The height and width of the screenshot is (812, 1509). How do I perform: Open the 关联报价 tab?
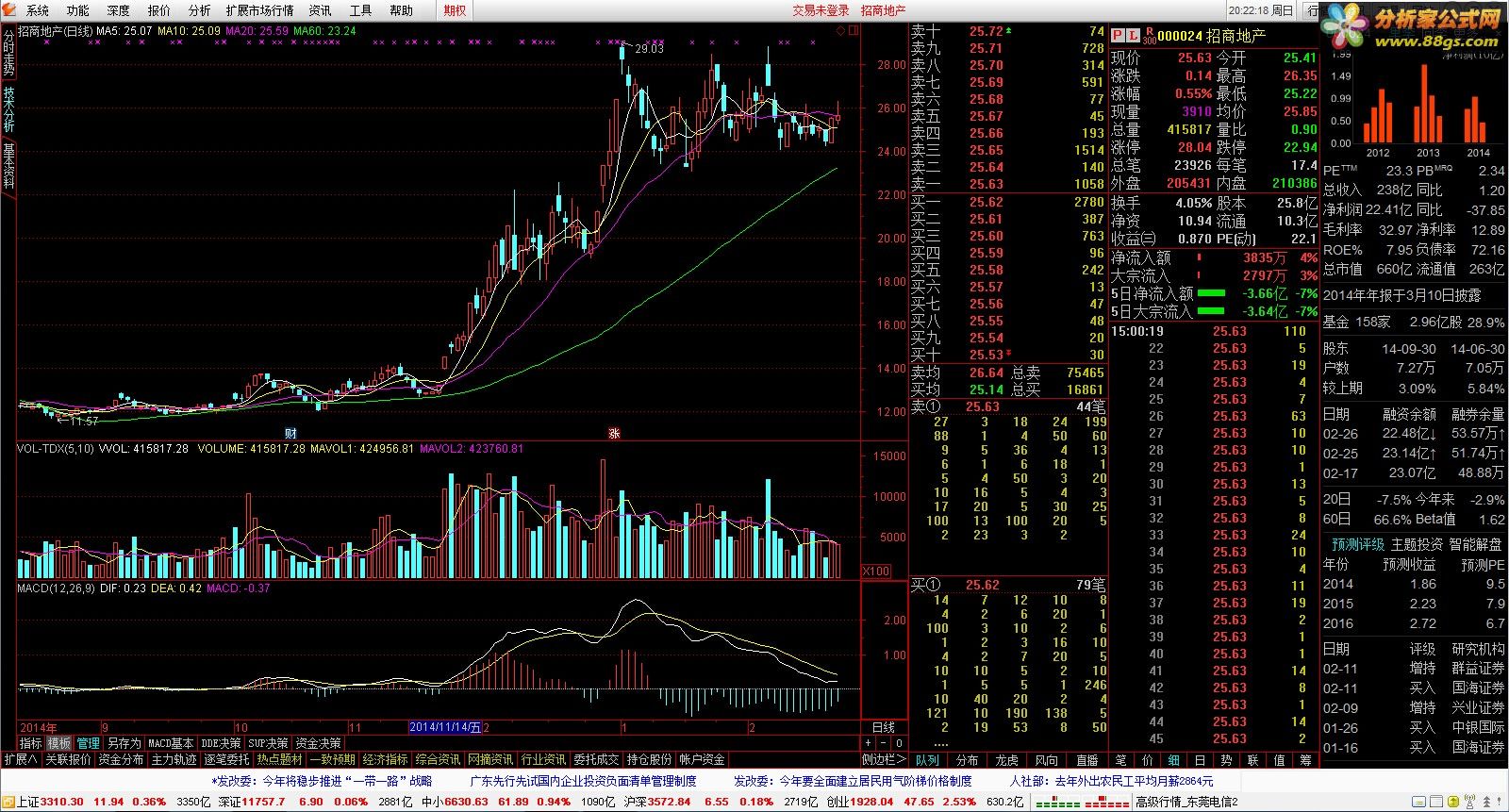[68, 759]
